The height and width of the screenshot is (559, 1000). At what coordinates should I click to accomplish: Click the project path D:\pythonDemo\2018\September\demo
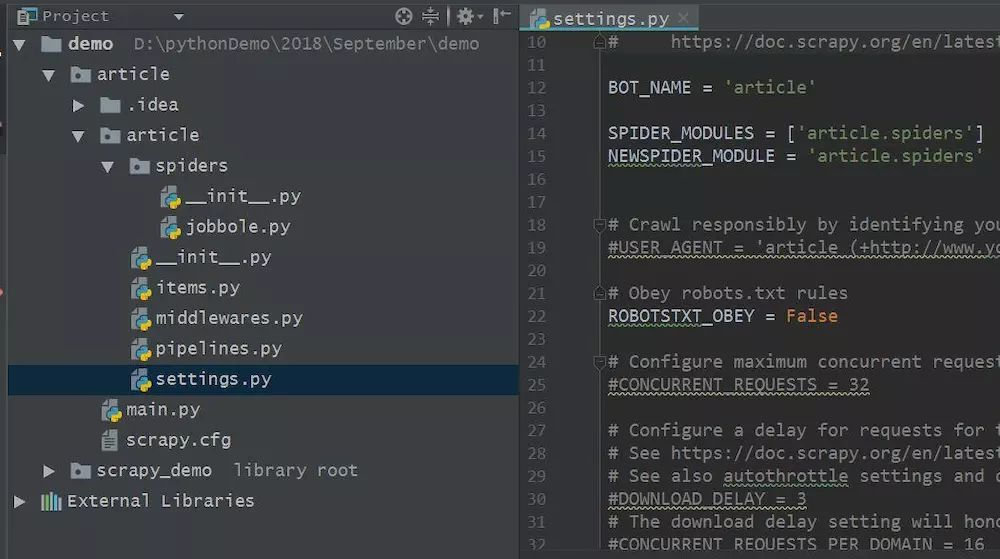(306, 44)
